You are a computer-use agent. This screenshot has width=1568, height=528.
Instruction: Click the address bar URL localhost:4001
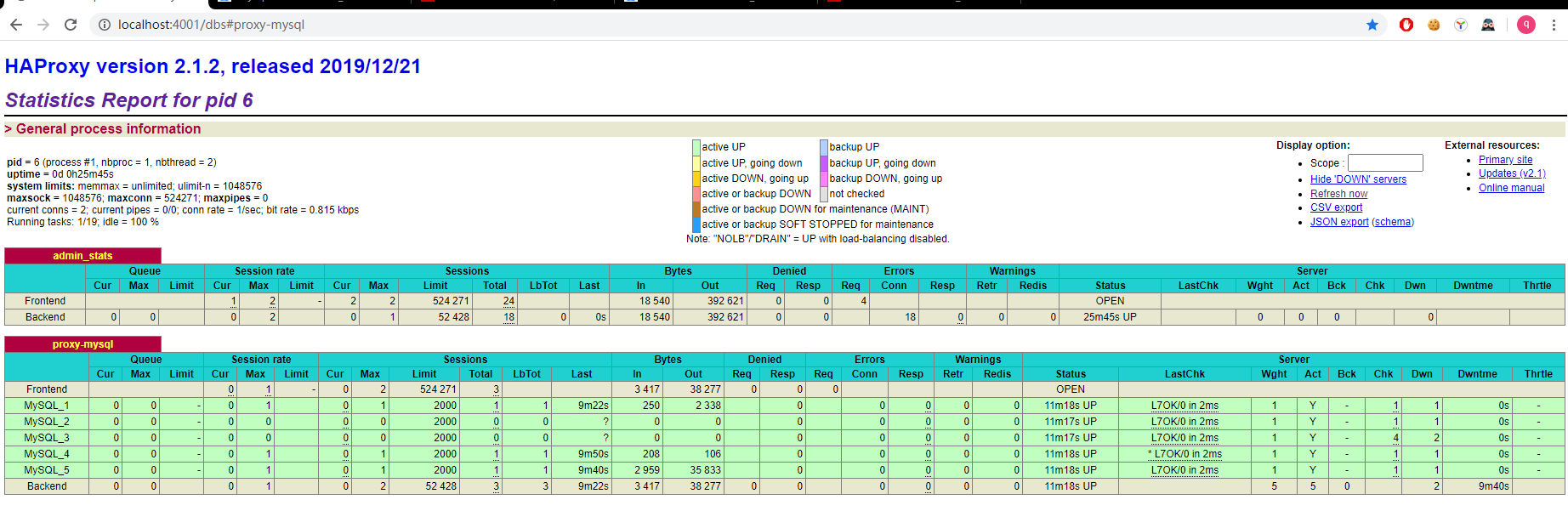211,25
